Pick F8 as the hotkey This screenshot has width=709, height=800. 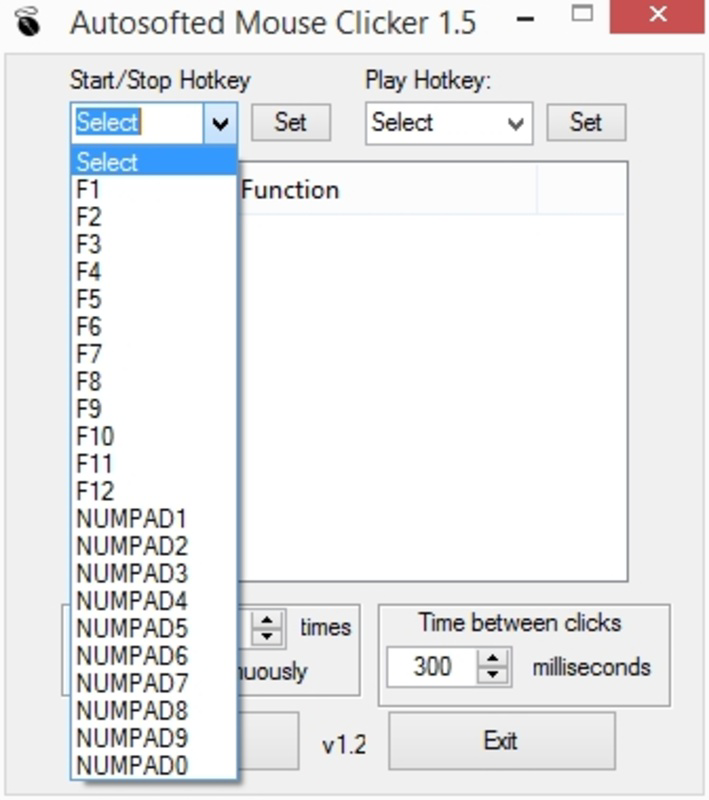coord(154,381)
